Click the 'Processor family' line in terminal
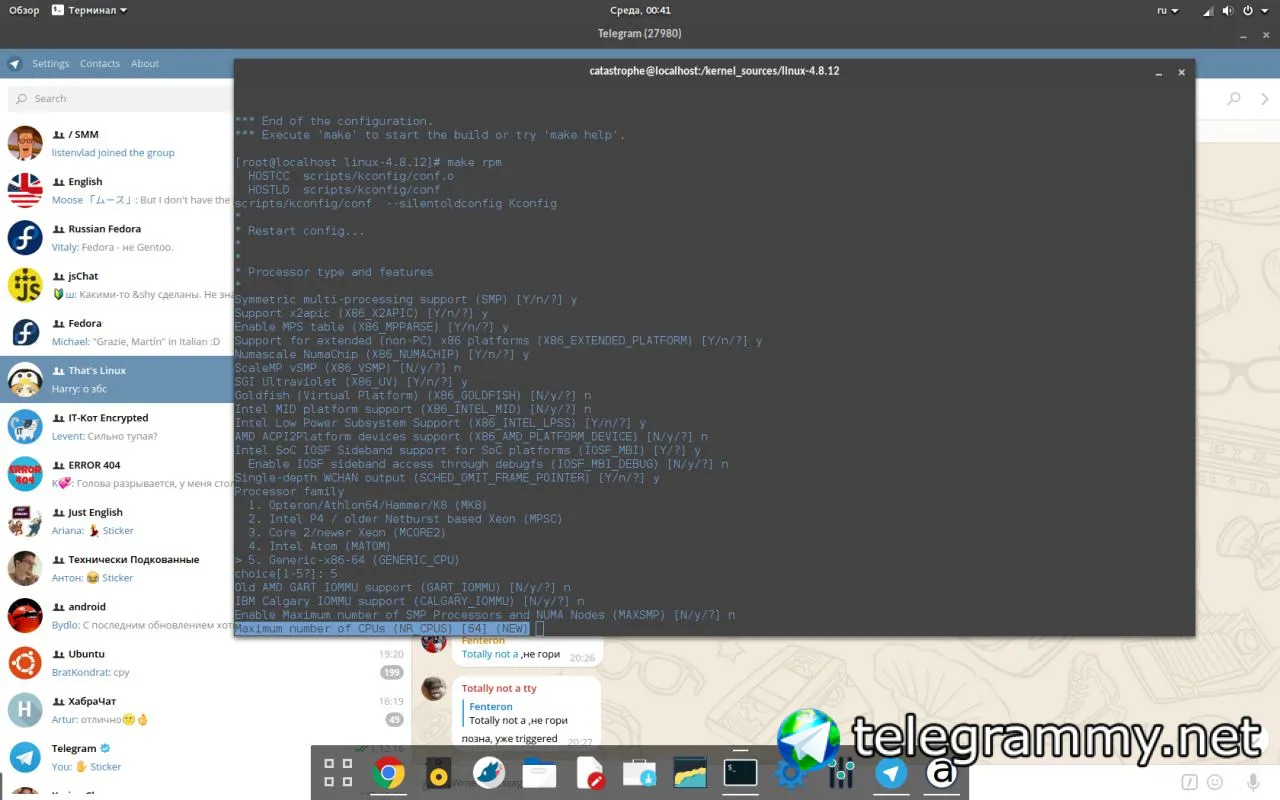Viewport: 1280px width, 800px height. pyautogui.click(x=289, y=491)
